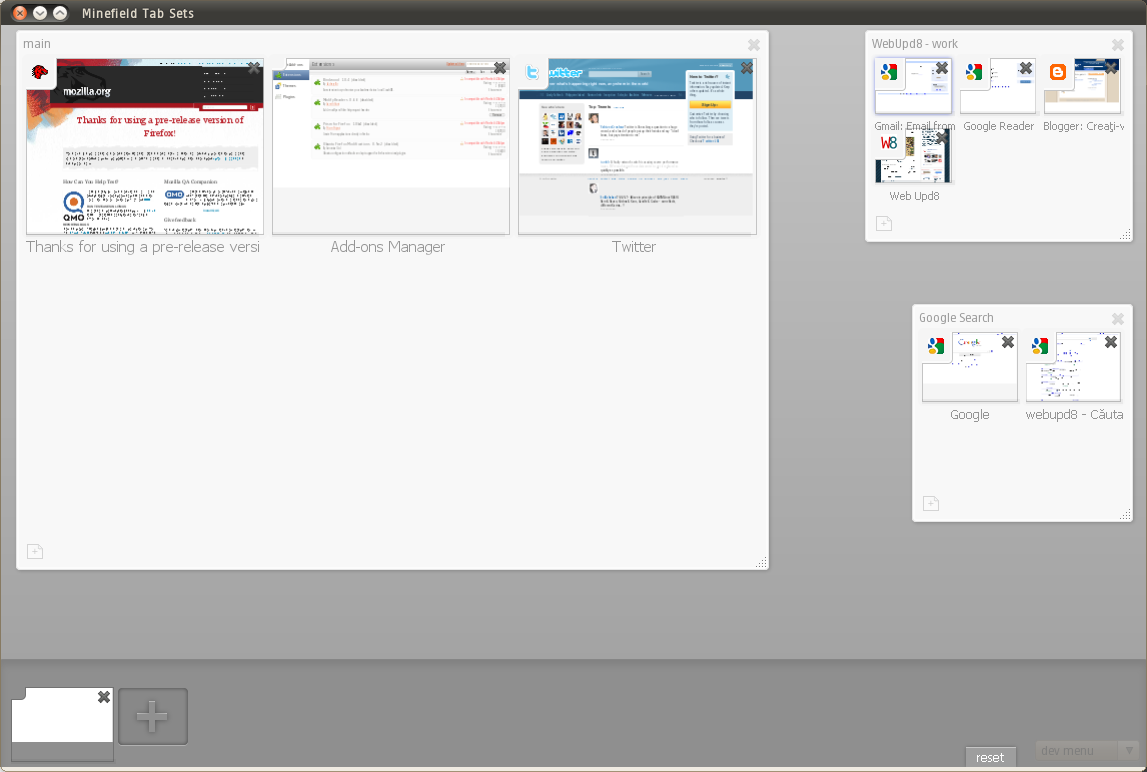Click the 'Google Reader' tab label

pos(999,126)
